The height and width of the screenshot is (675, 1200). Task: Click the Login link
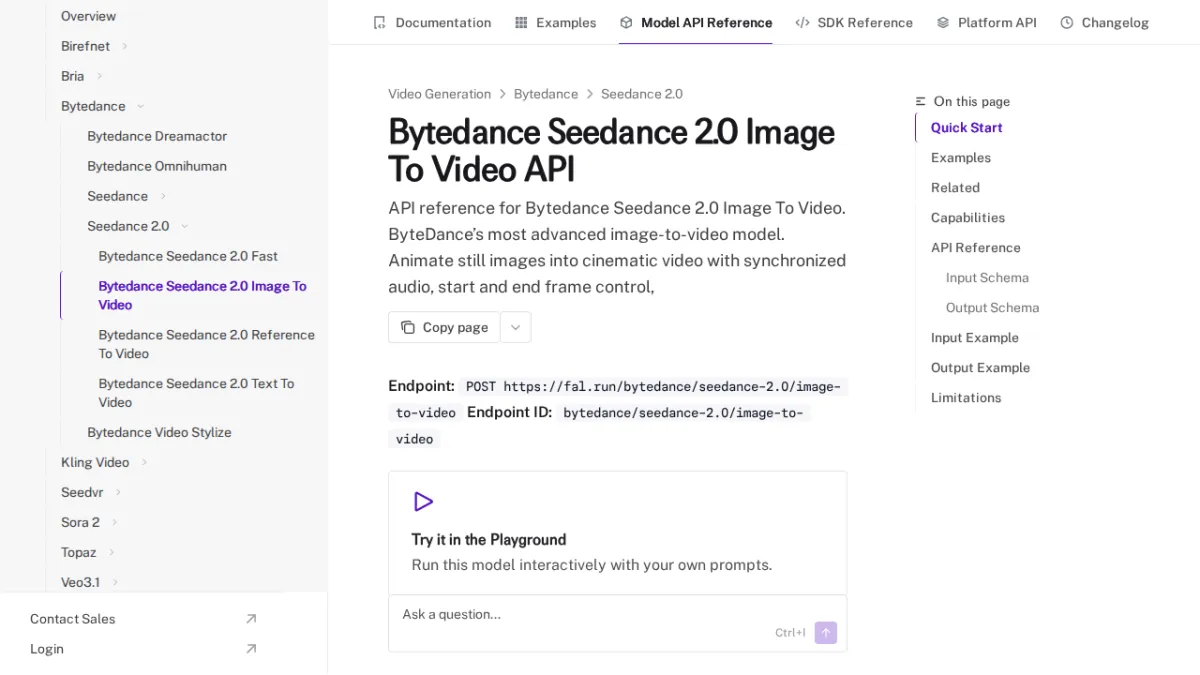[47, 649]
